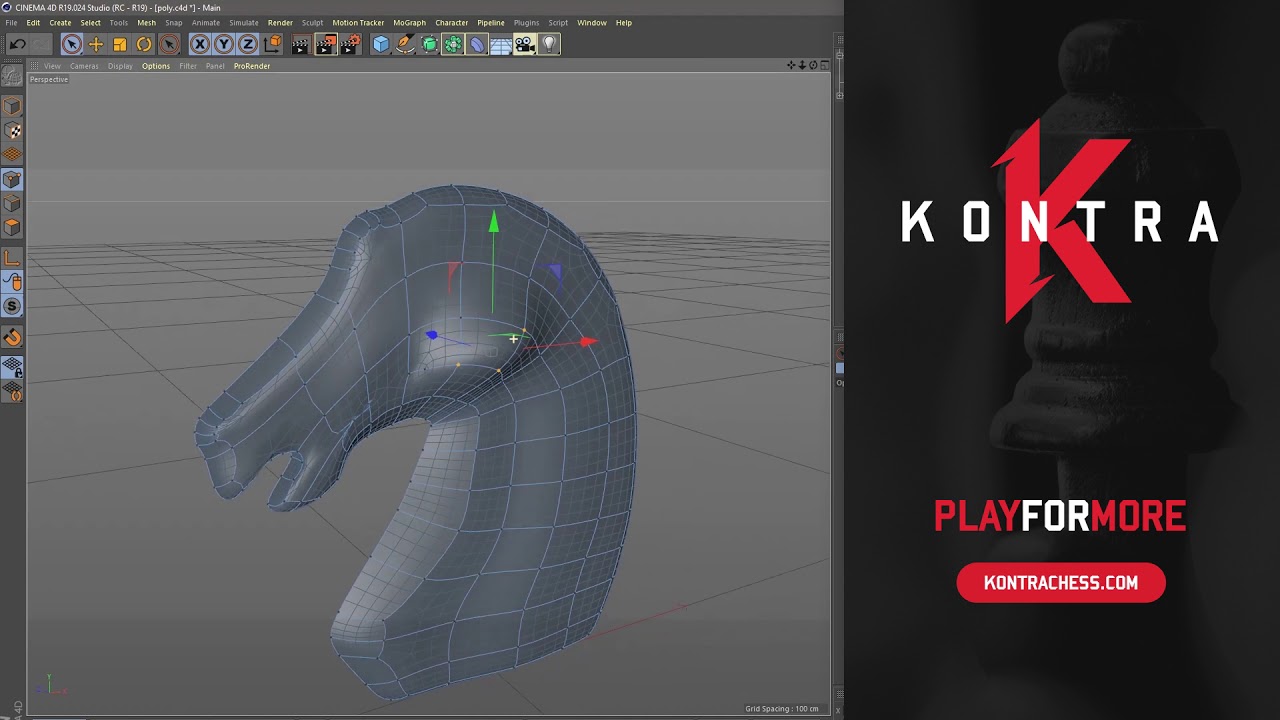This screenshot has width=1280, height=720.
Task: Select the Rotate tool
Action: click(x=144, y=44)
